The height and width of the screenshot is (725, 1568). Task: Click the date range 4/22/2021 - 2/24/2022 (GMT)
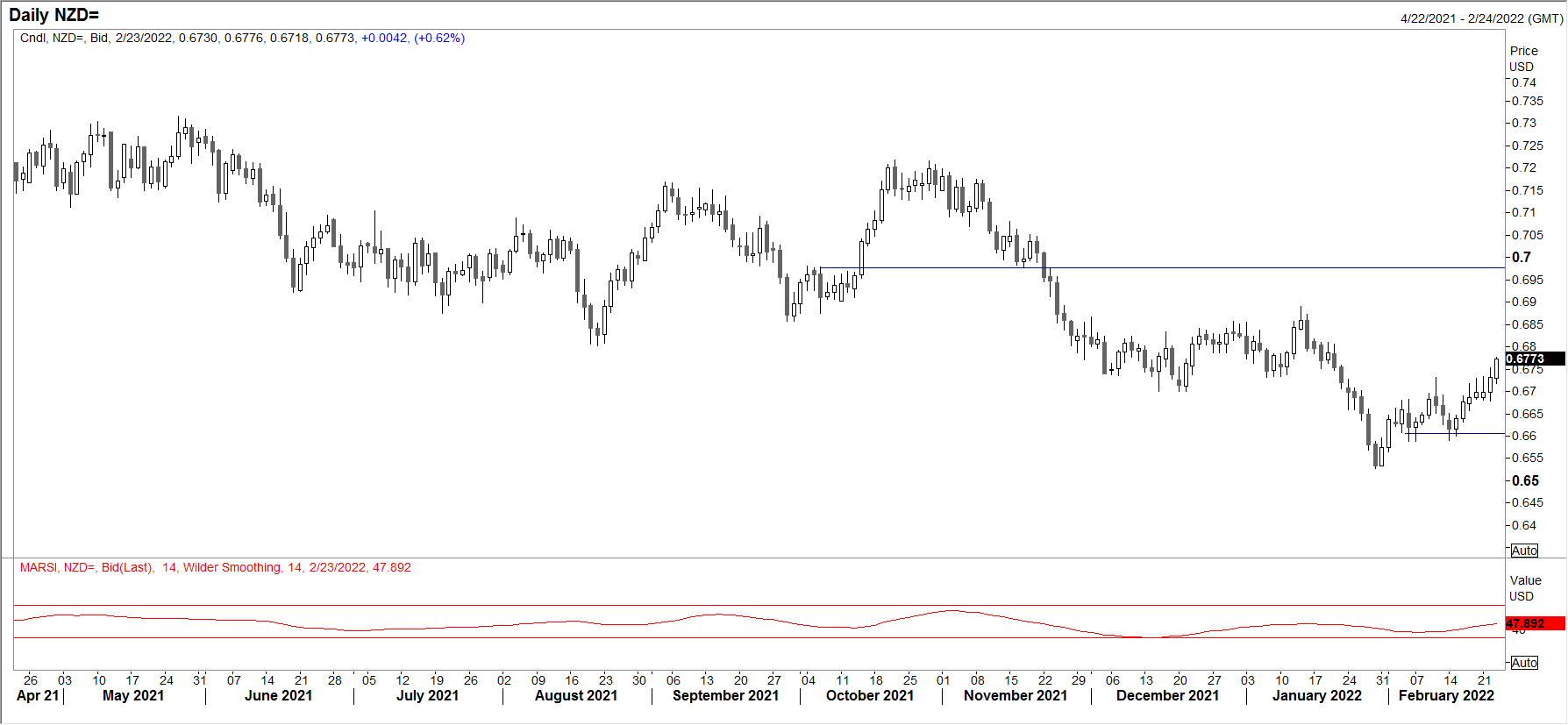tap(1481, 18)
